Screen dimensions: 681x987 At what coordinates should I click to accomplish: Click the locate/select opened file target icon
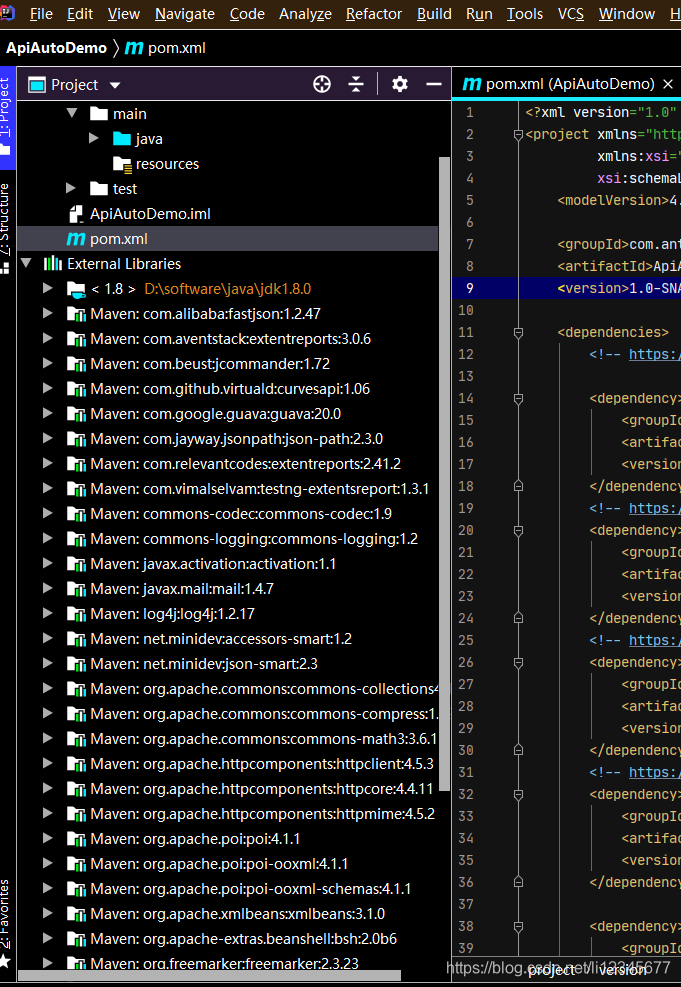coord(322,84)
